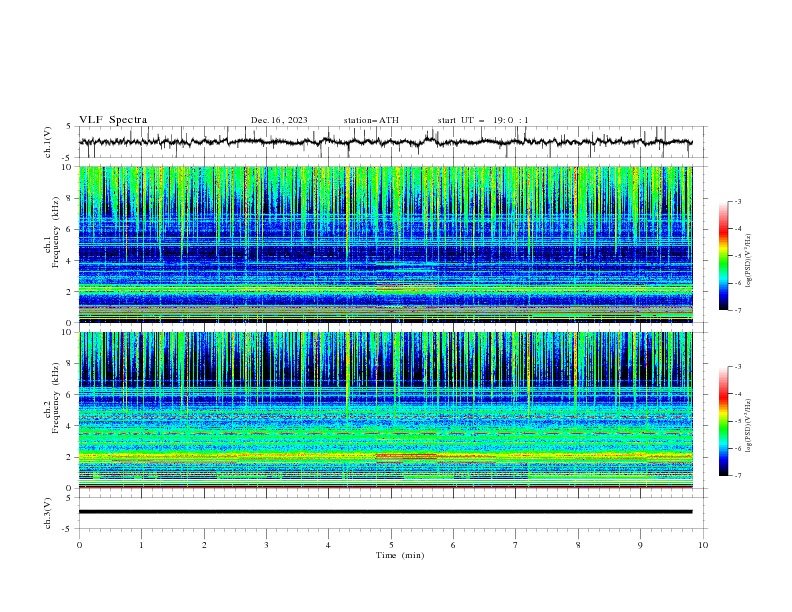Click the ch.2 "Frequency (kHz)" axis label
The width and height of the screenshot is (792, 612).
55,397
